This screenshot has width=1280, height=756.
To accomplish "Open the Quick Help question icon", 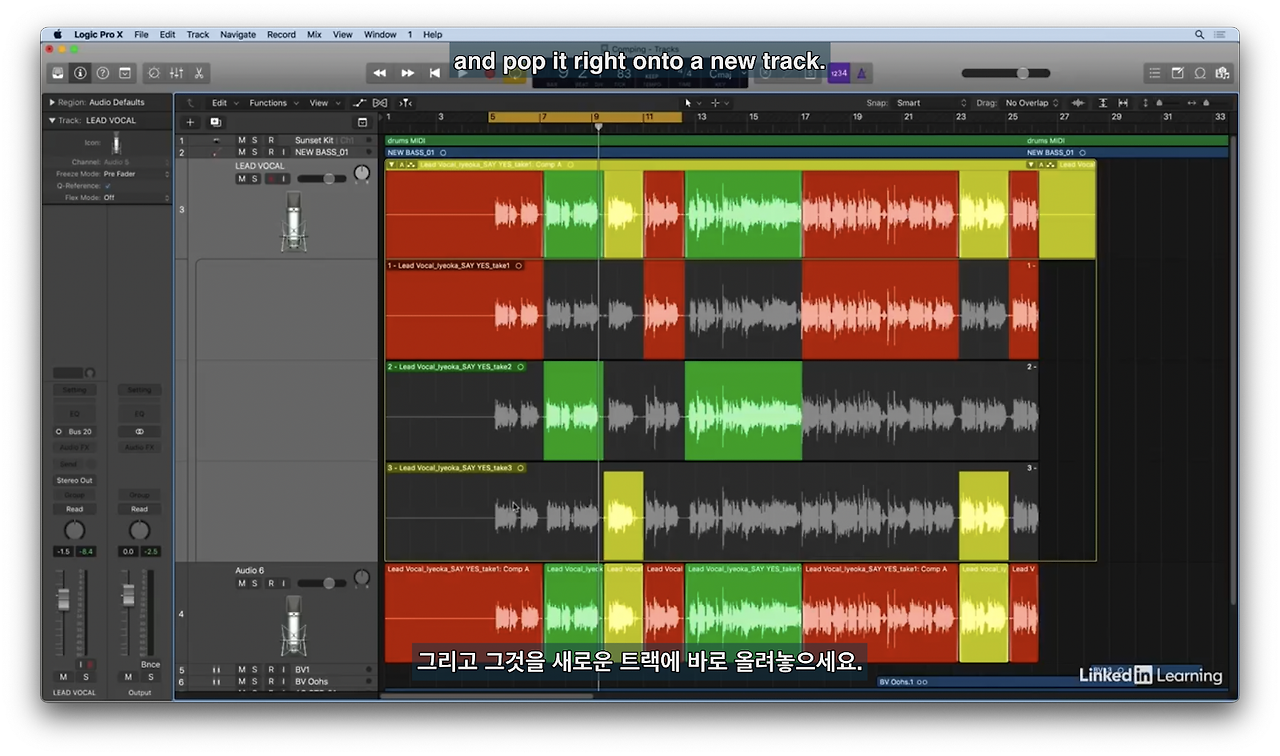I will pyautogui.click(x=102, y=73).
